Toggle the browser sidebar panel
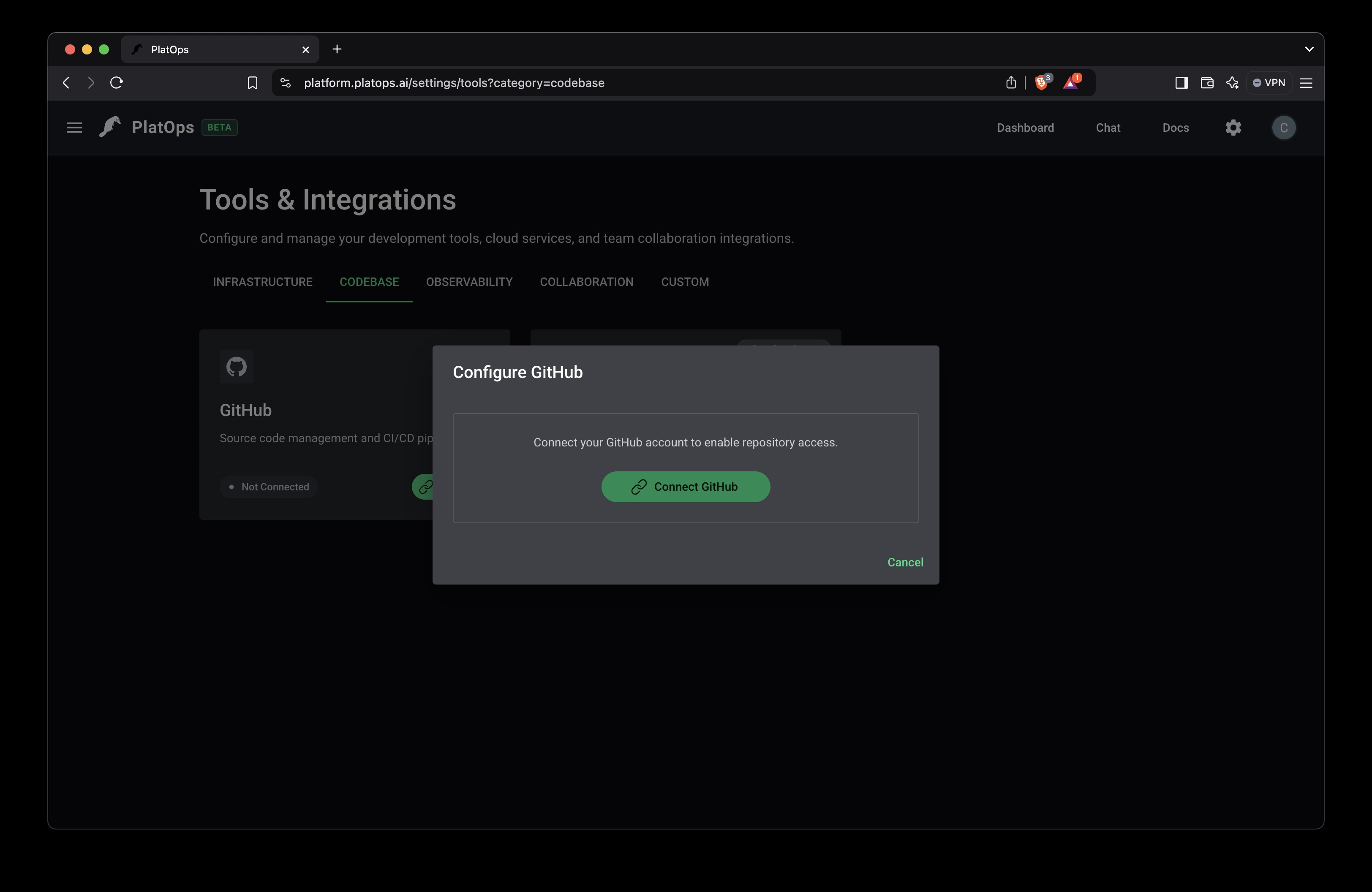The height and width of the screenshot is (892, 1372). [x=1181, y=83]
